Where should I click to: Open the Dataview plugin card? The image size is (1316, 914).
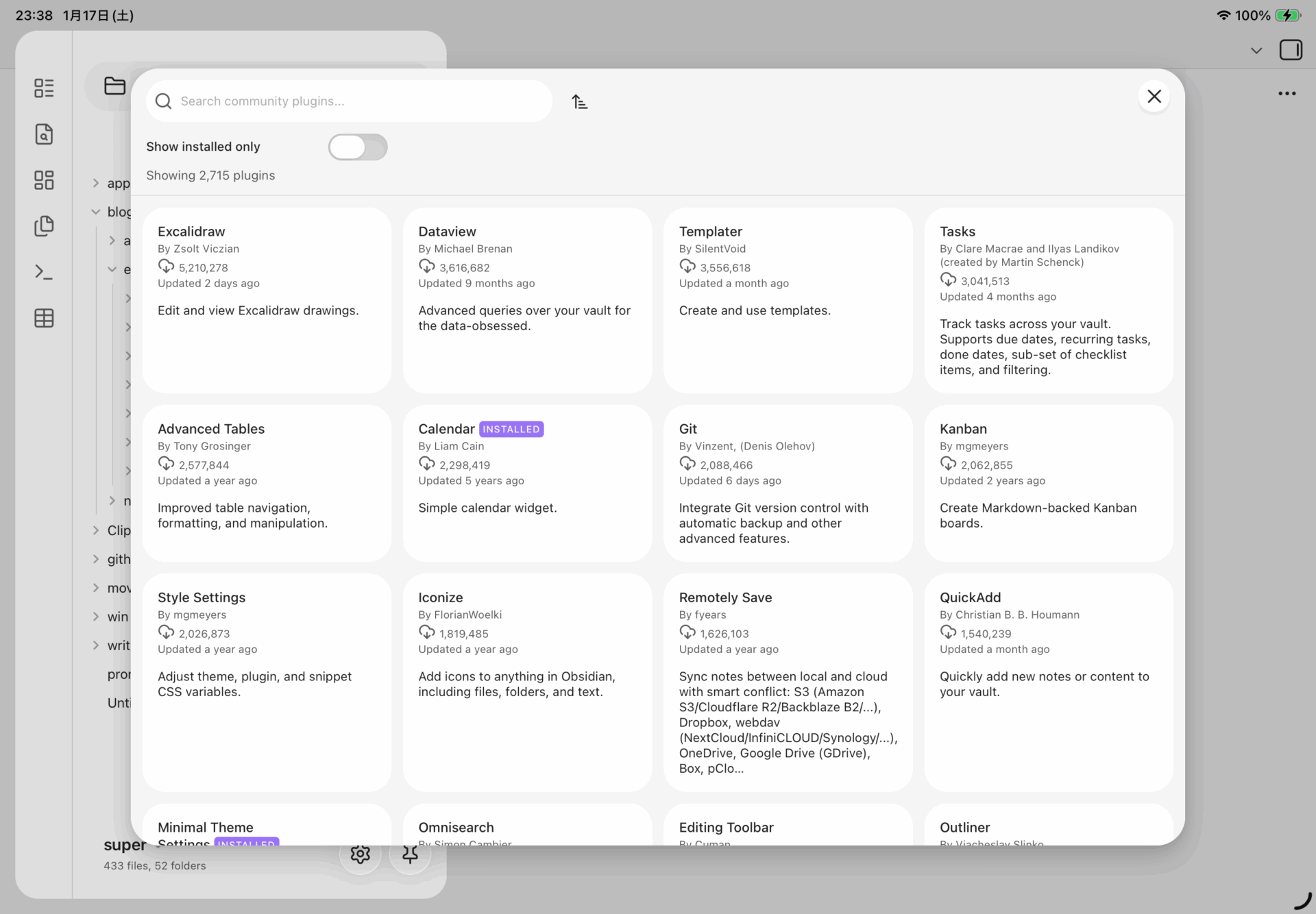point(527,300)
